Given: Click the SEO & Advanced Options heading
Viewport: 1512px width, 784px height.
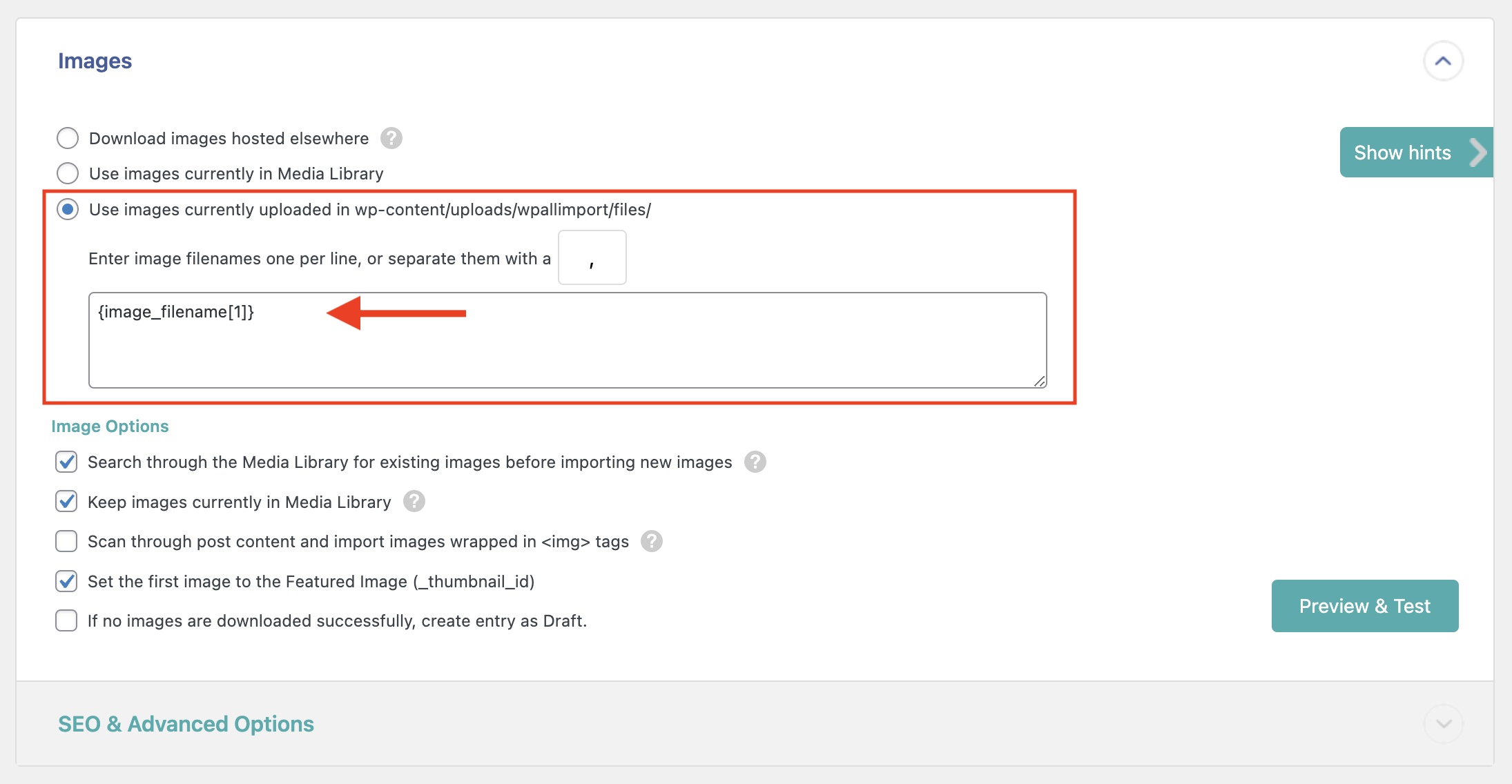Looking at the screenshot, I should pos(186,723).
